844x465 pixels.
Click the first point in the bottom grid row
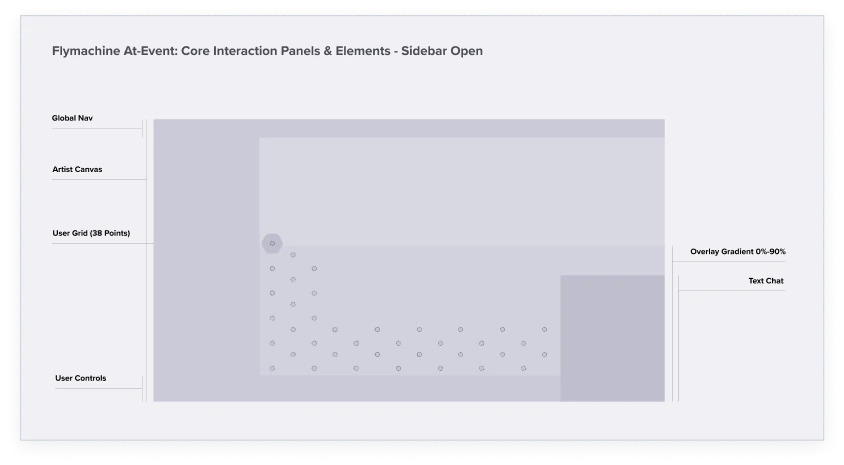(x=272, y=368)
